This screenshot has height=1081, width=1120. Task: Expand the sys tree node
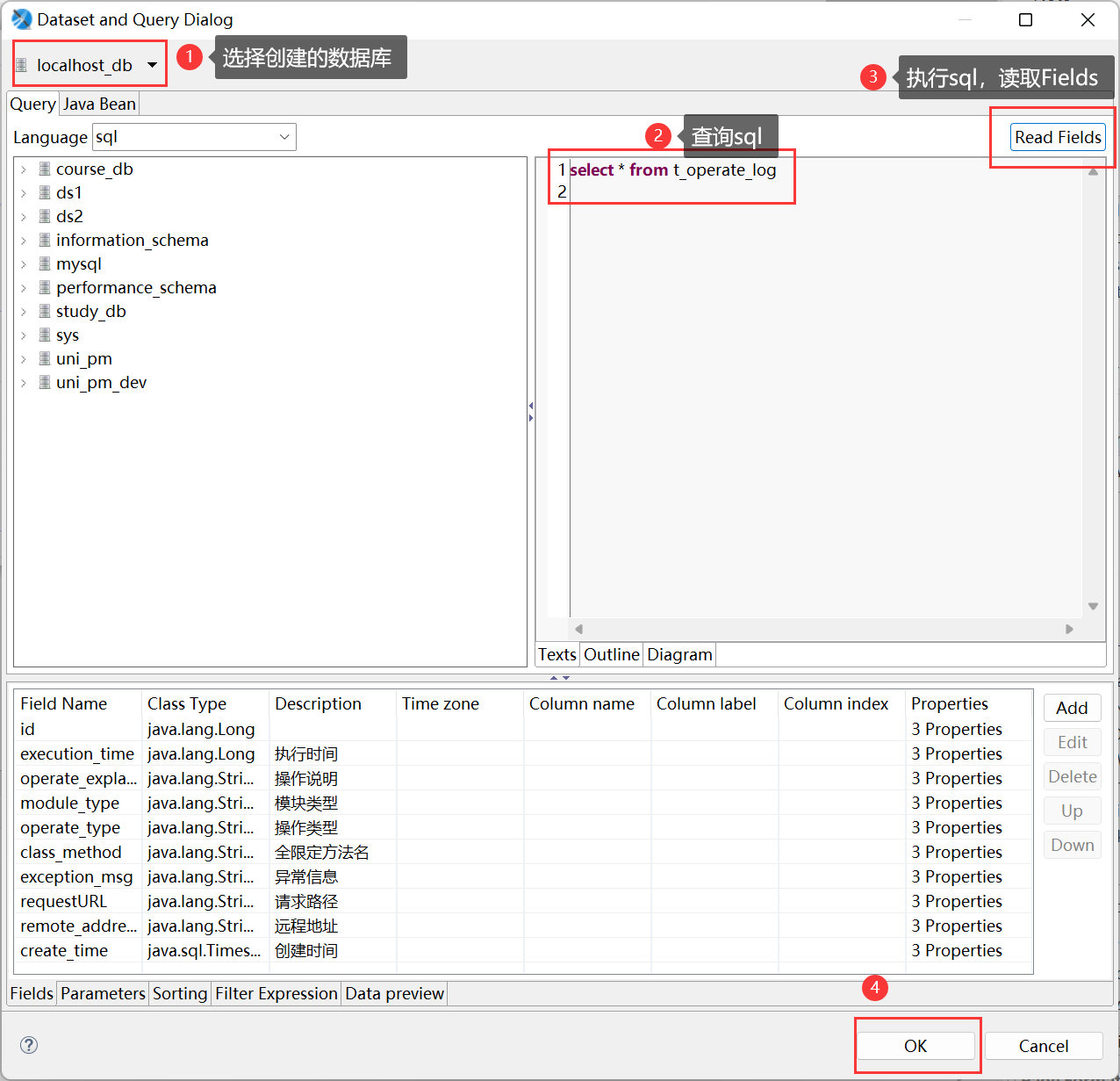24,335
